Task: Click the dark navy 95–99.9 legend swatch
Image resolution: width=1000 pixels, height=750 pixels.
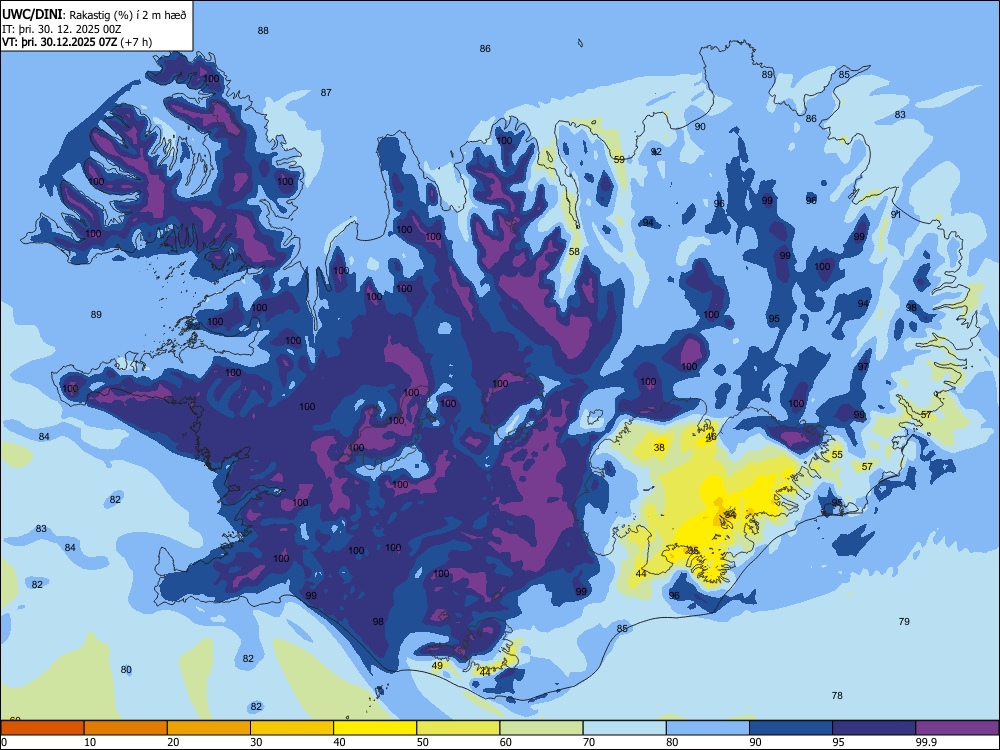Action: 874,728
